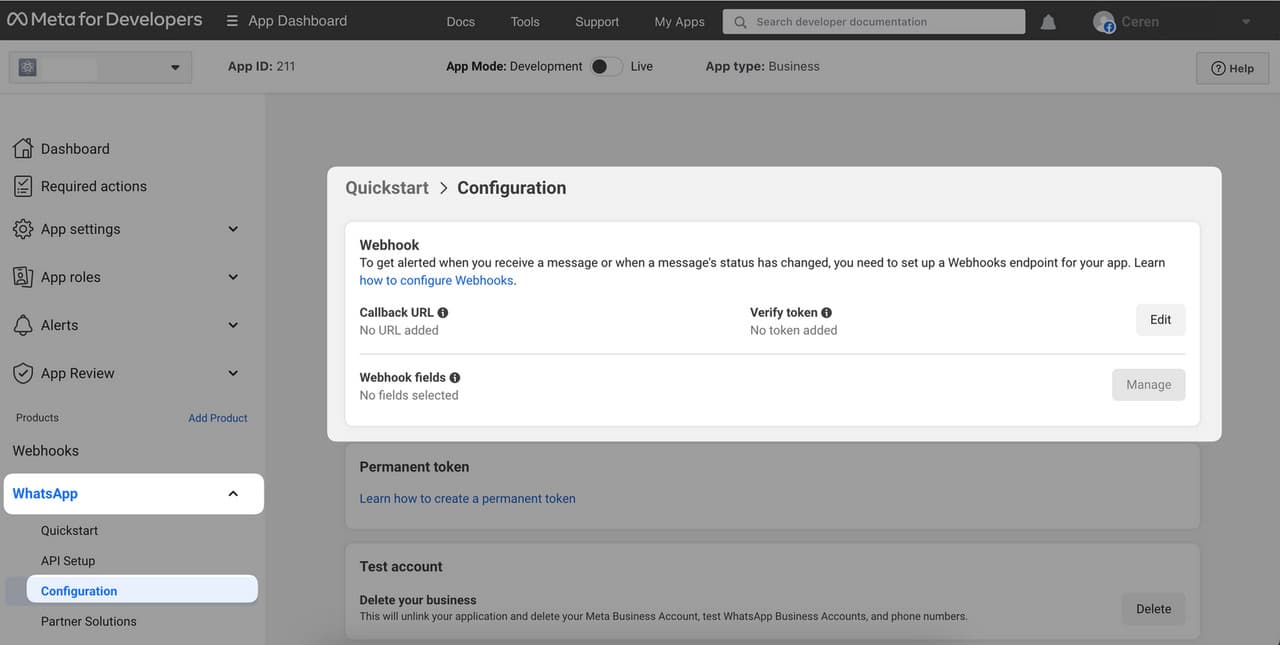Open 'how to configure Webhooks' link
The image size is (1280, 645).
437,281
